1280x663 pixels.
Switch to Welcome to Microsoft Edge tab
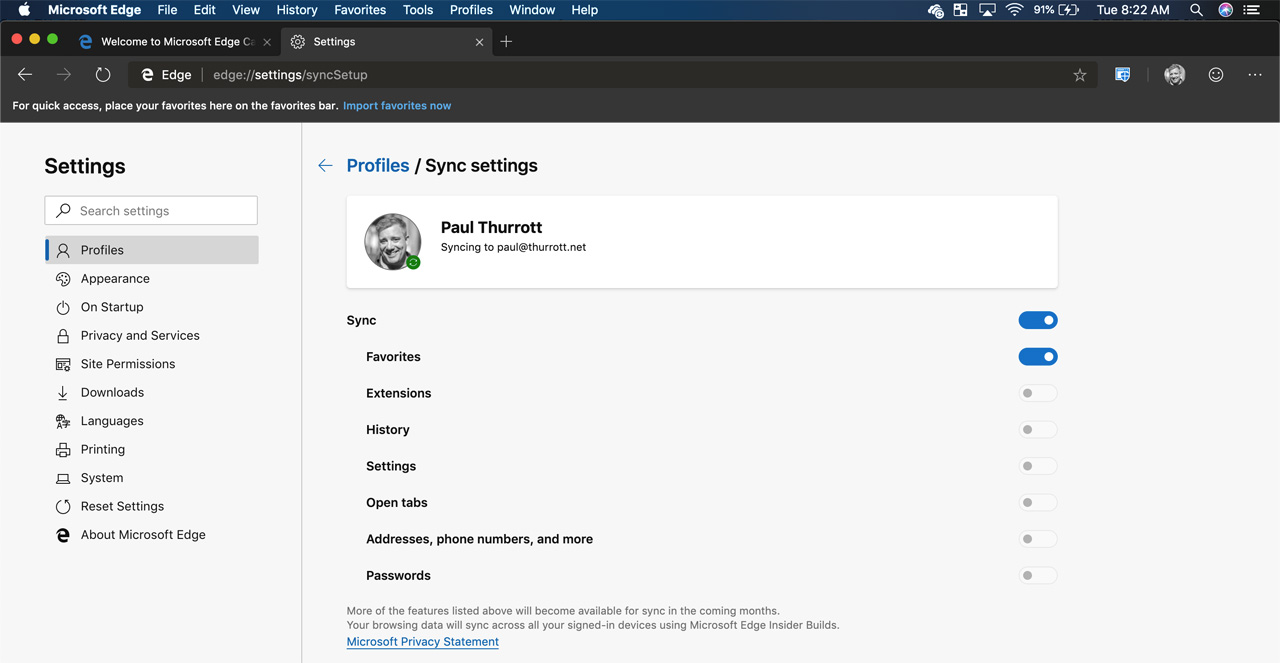tap(170, 42)
